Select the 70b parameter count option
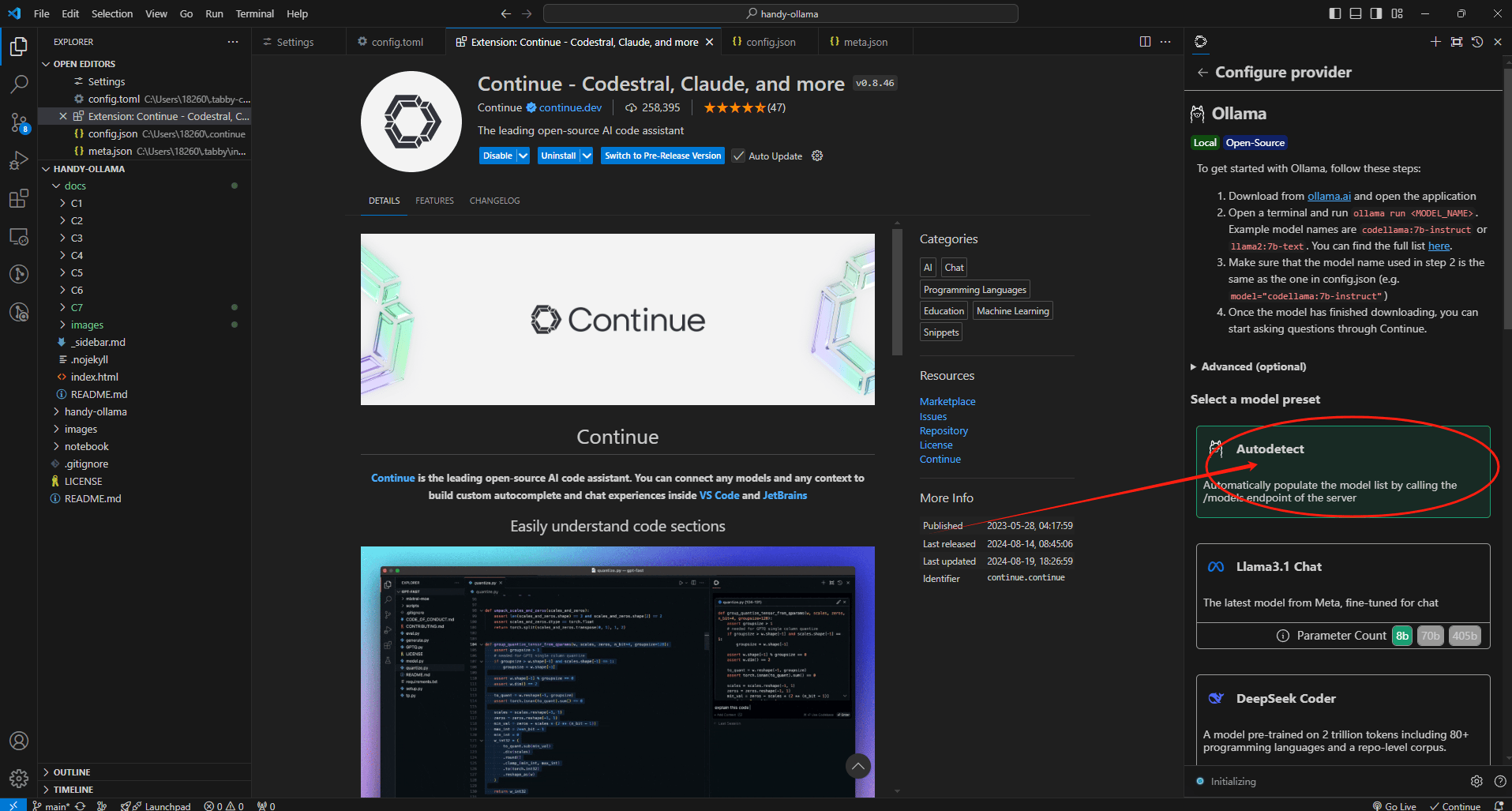Screen dimensions: 1512x811 (1430, 636)
